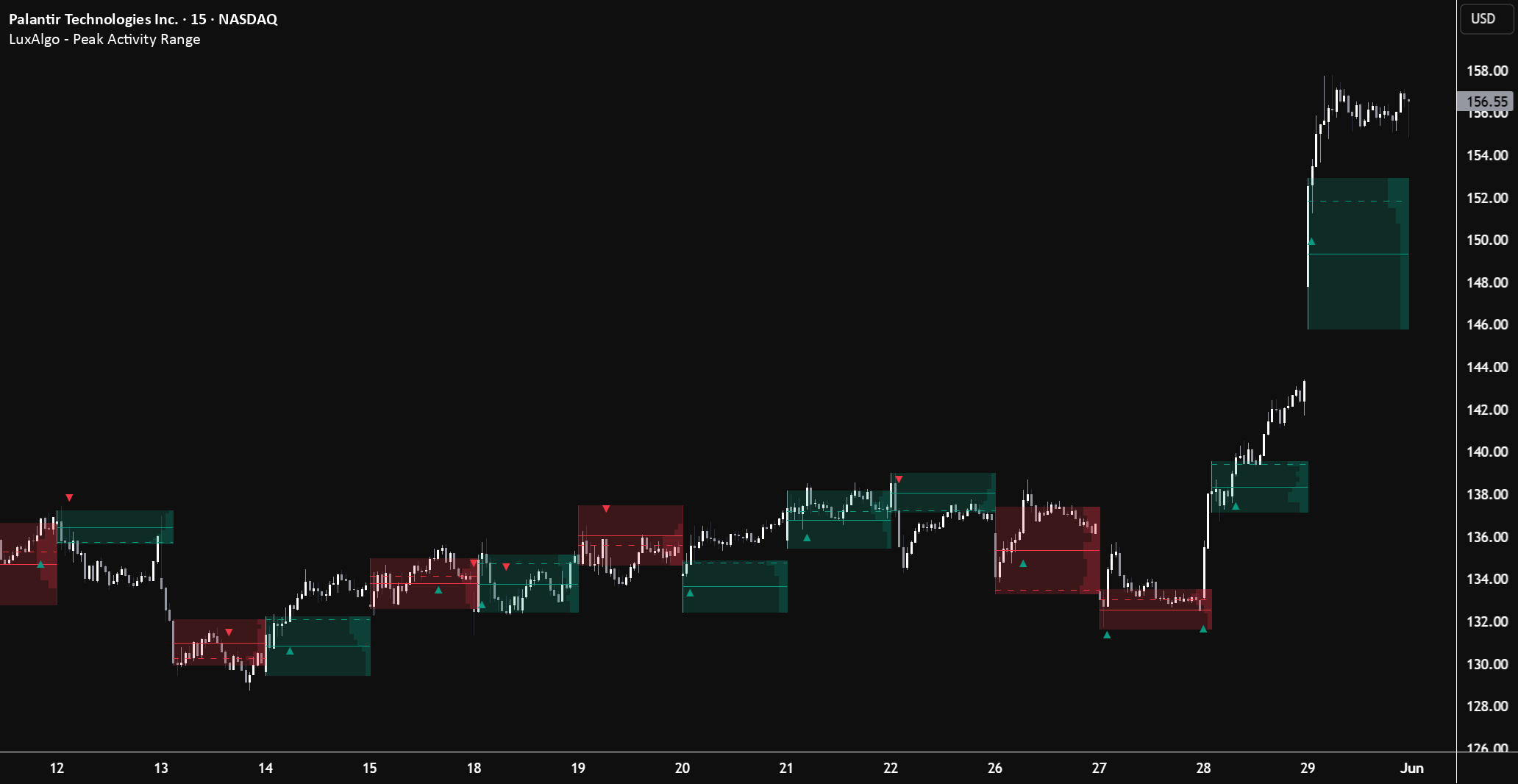This screenshot has width=1518, height=784.
Task: Click date 18 on the time axis
Action: [474, 768]
